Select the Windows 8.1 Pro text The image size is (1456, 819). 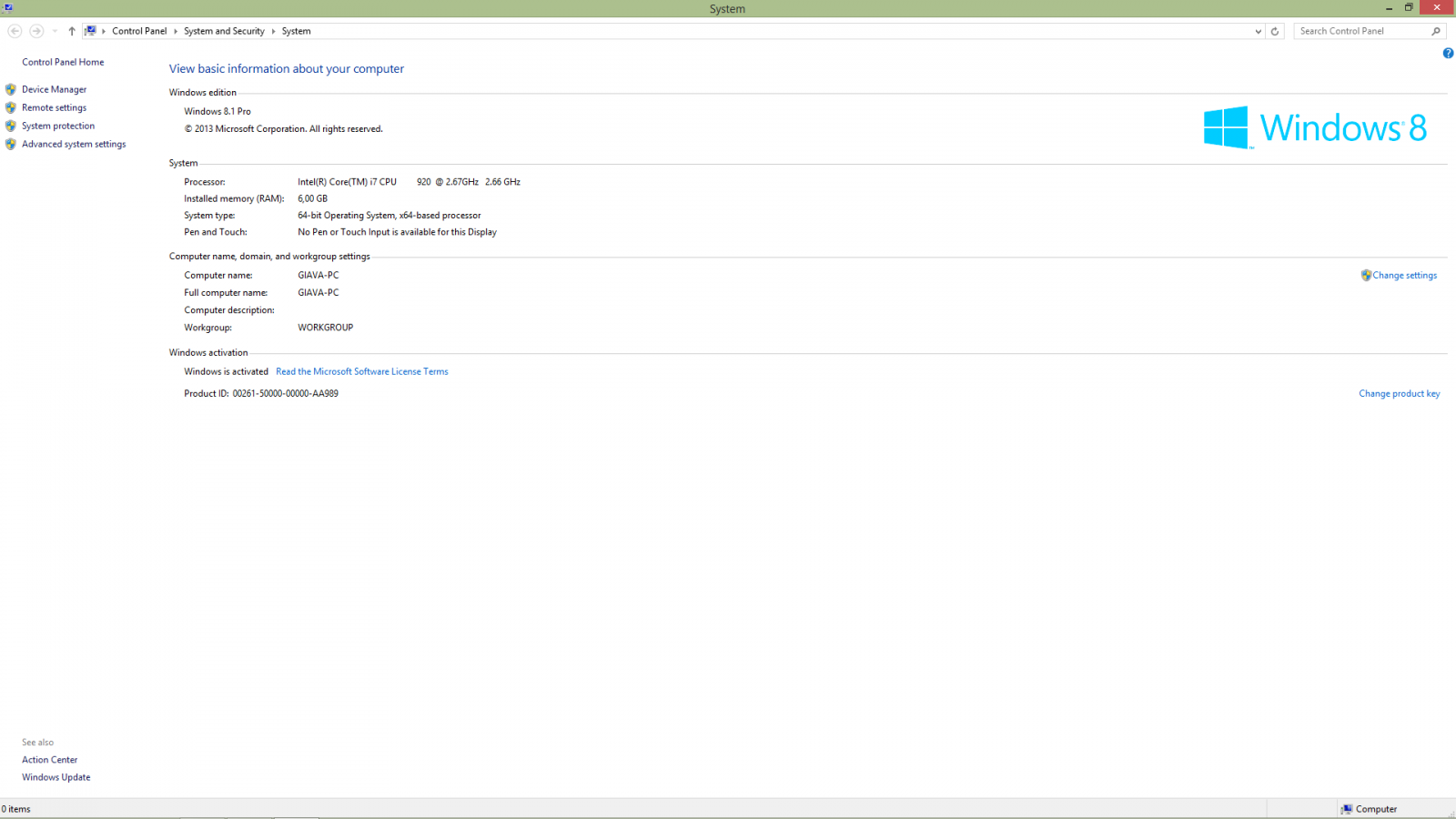click(217, 111)
